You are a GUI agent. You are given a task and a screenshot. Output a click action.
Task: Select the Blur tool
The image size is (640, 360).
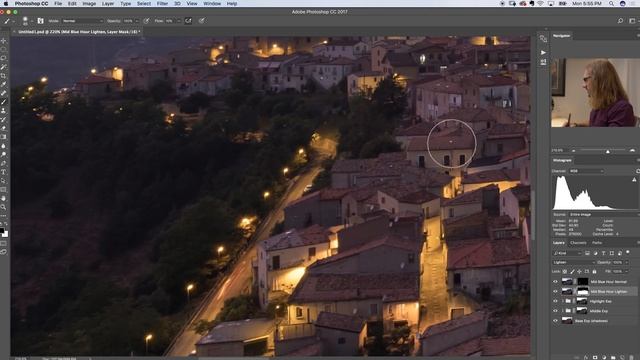coord(4,146)
